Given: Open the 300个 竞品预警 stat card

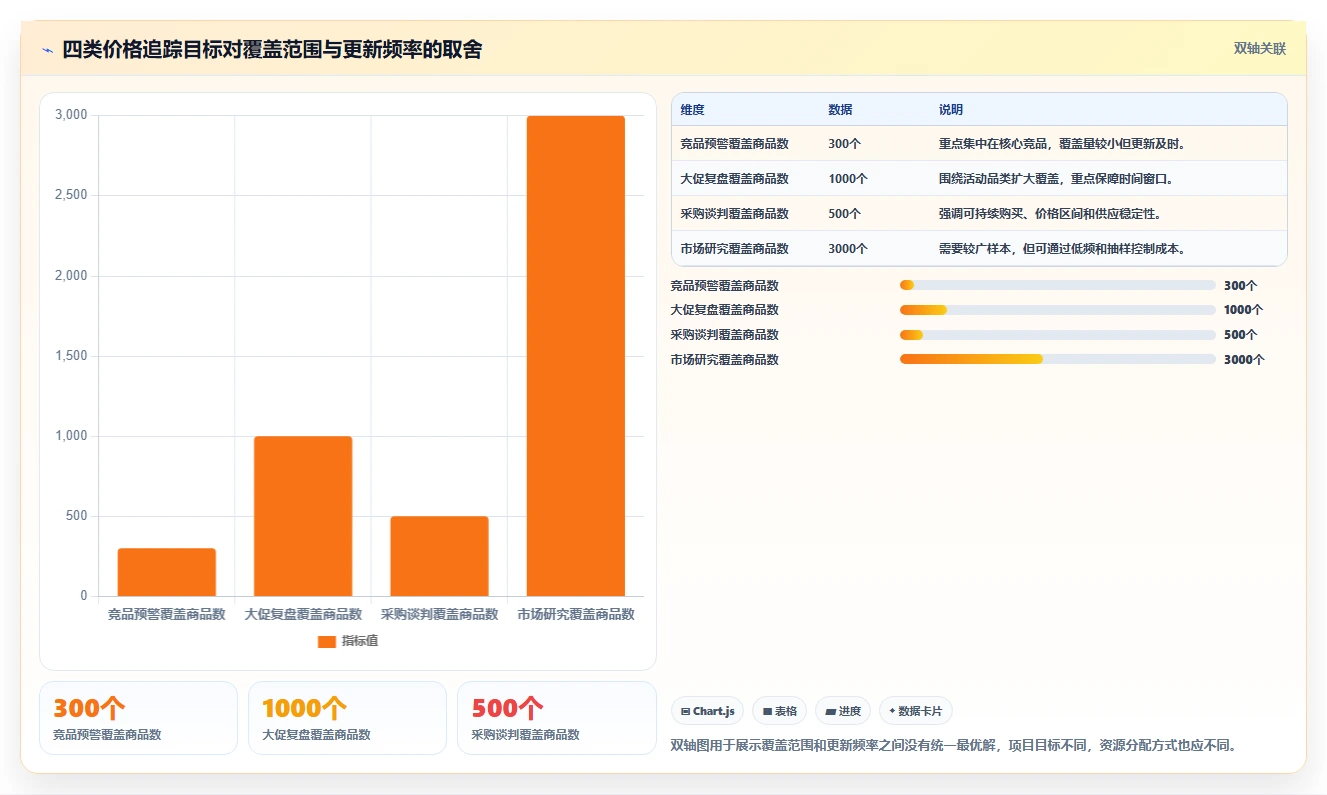Looking at the screenshot, I should click(138, 718).
